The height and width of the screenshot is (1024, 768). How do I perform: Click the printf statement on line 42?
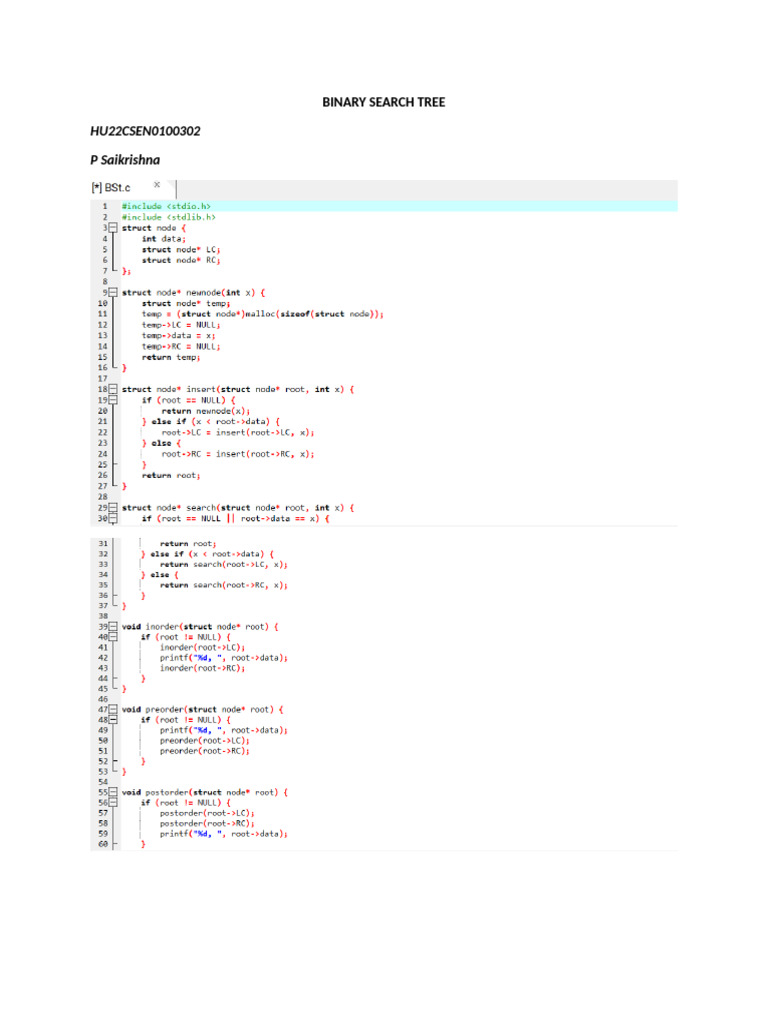pyautogui.click(x=223, y=658)
